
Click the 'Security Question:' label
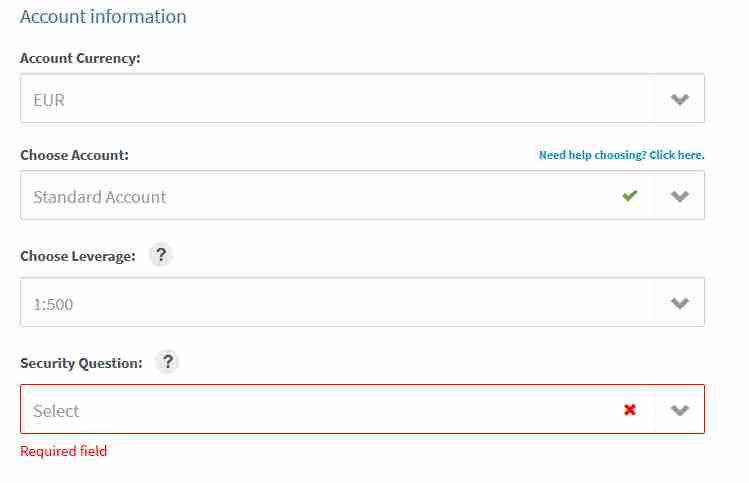coord(81,364)
